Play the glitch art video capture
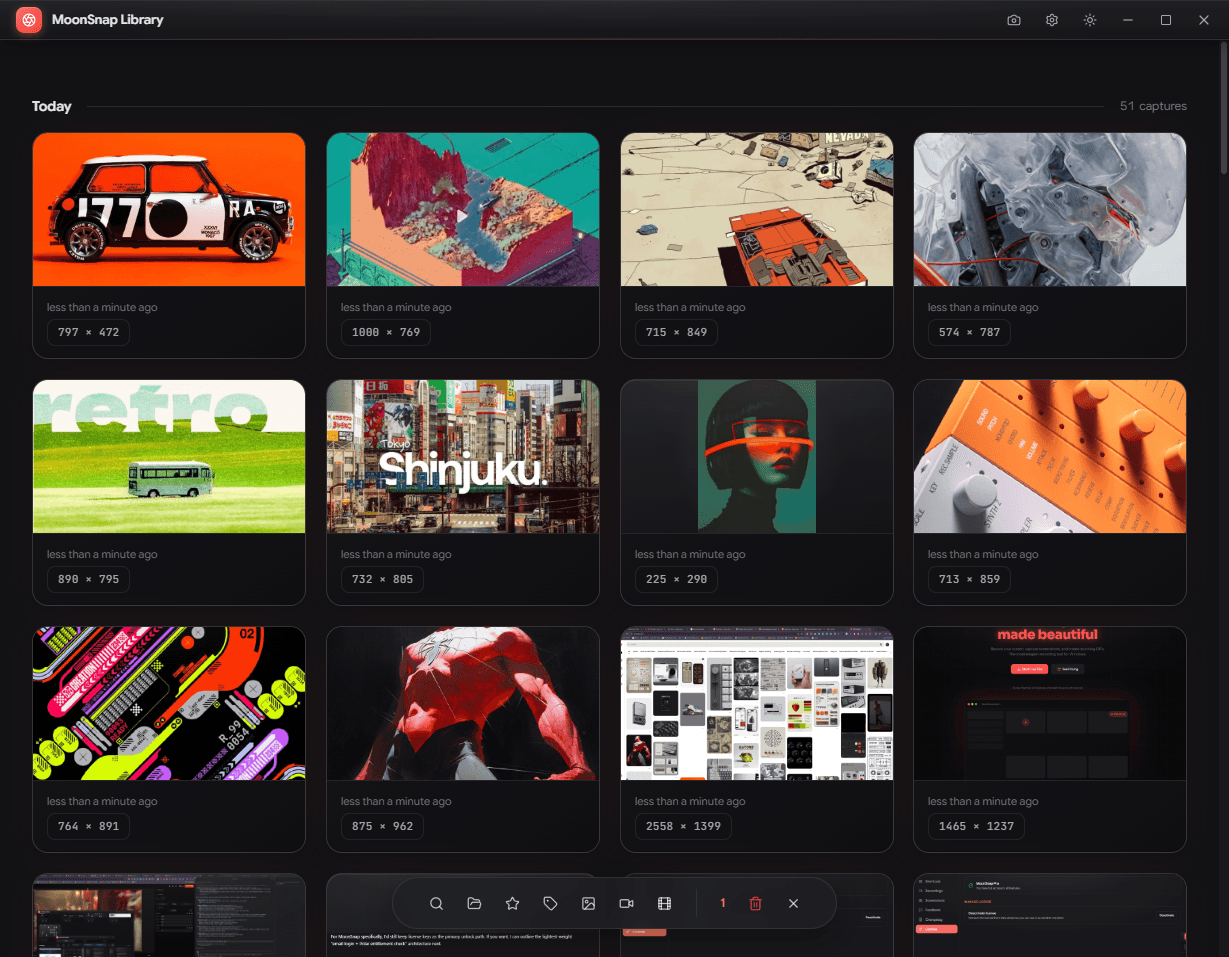 pyautogui.click(x=462, y=216)
